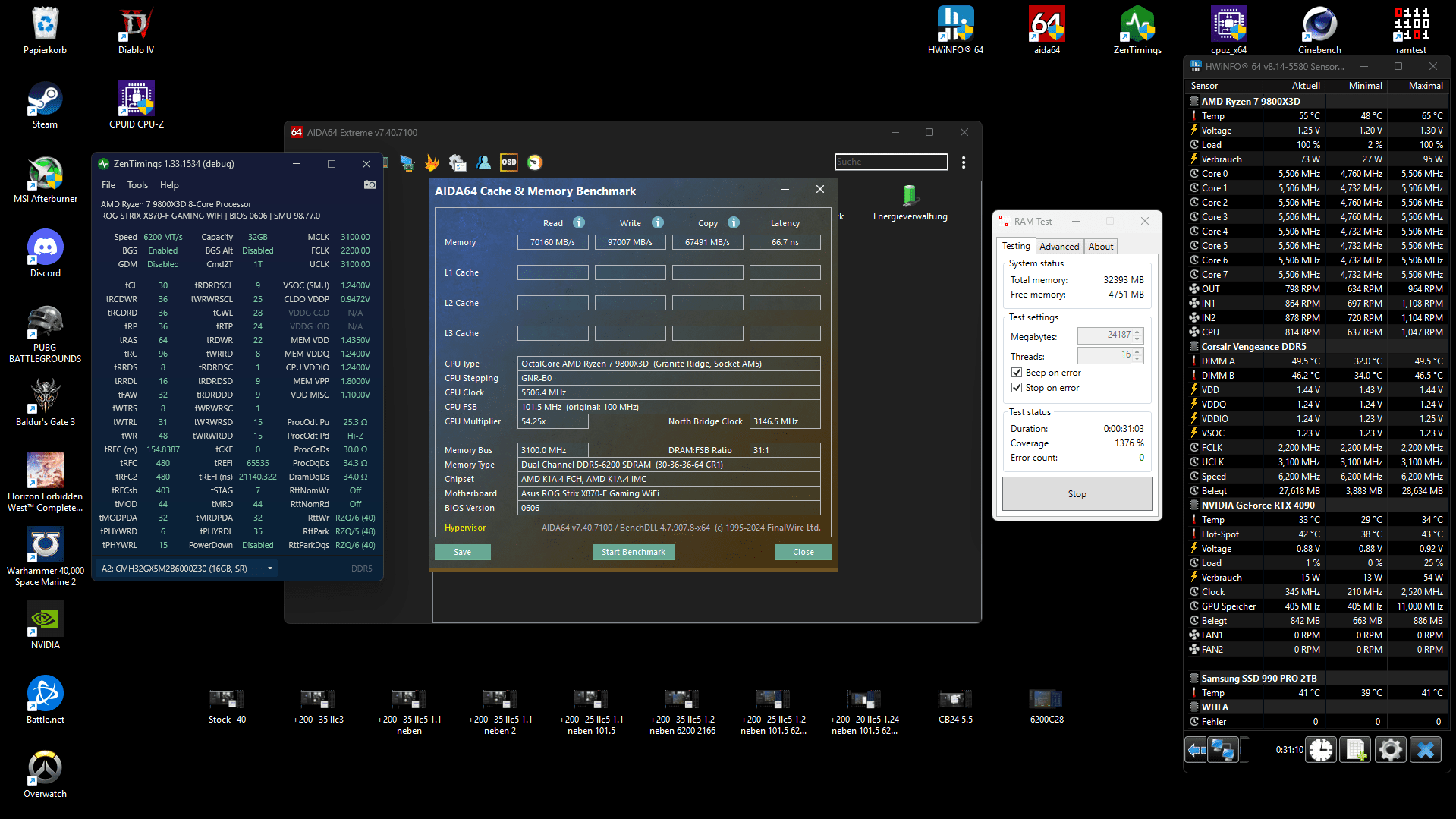Click the users icon in AIDA64 toolbar
1456x819 pixels.
coord(483,162)
